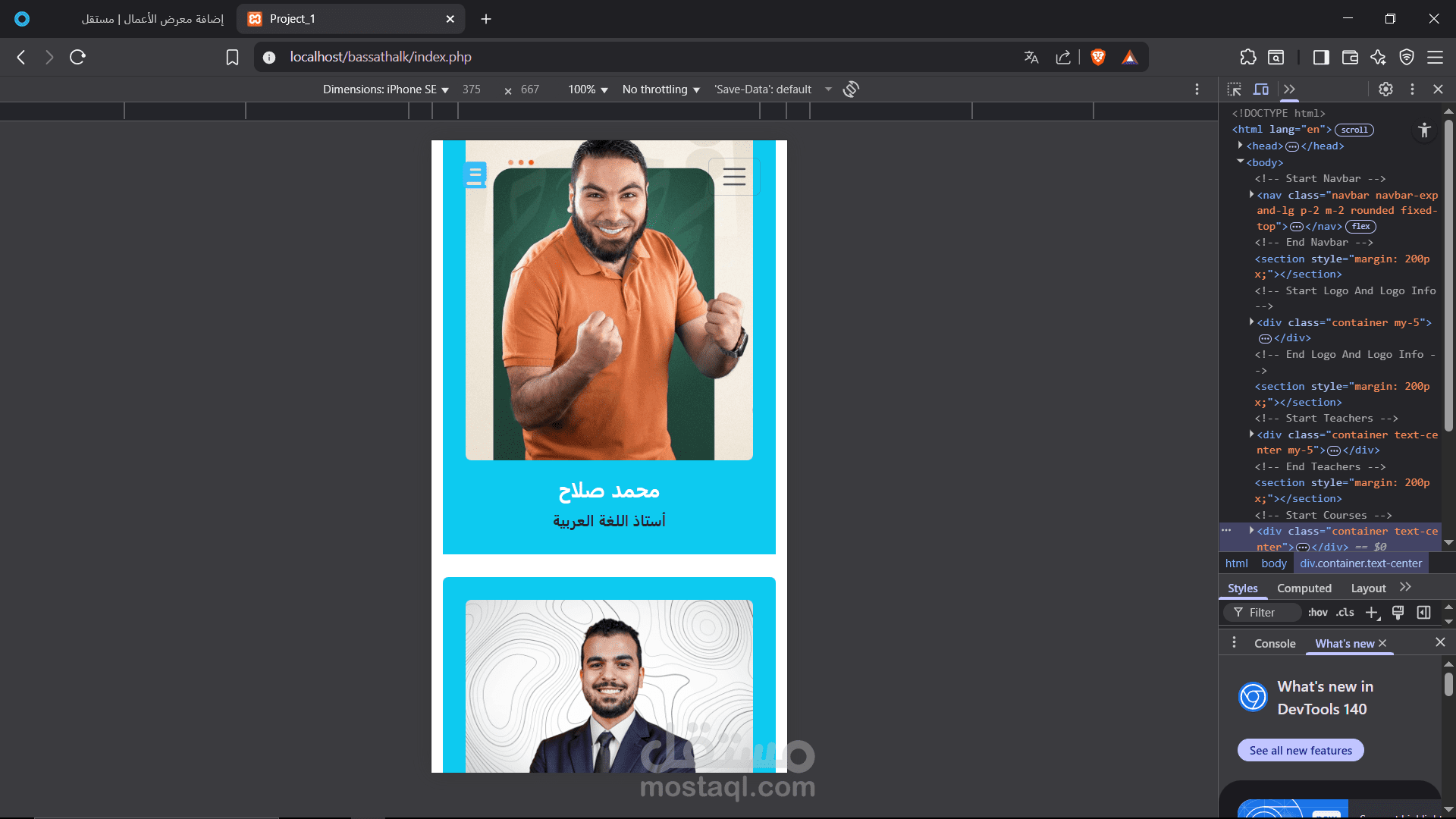The image size is (1456, 819).
Task: Toggle the browser sidebar panel
Action: point(1321,57)
